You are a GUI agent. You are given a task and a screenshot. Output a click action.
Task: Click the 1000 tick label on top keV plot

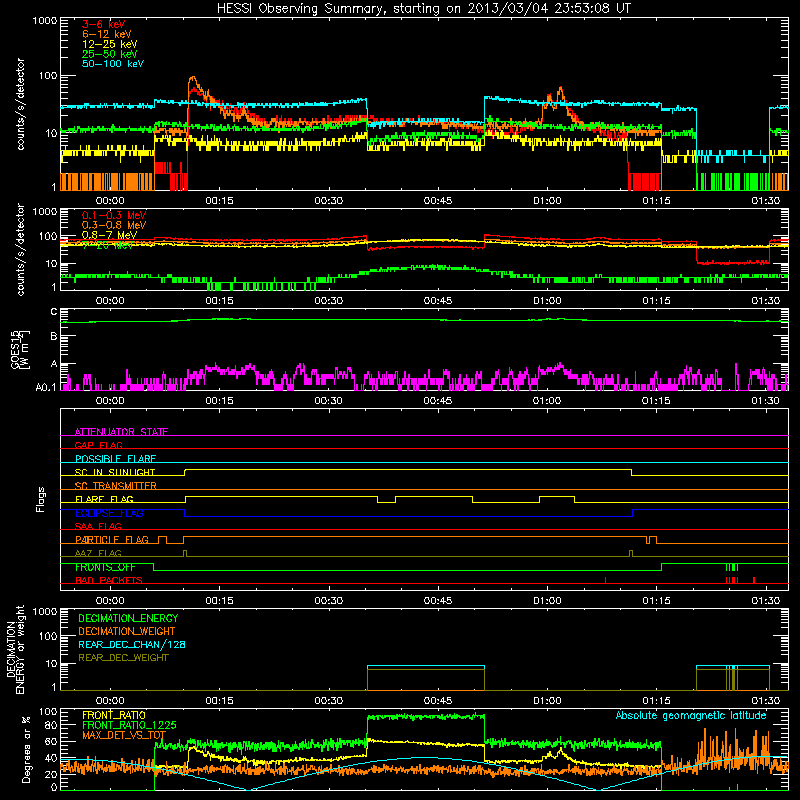coord(44,21)
